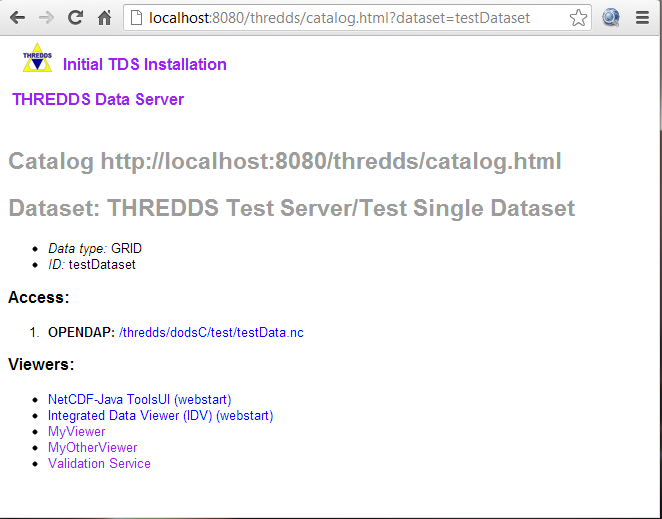662x519 pixels.
Task: Launch Integrated Data Viewer (IDV) webstart
Action: tap(160, 416)
